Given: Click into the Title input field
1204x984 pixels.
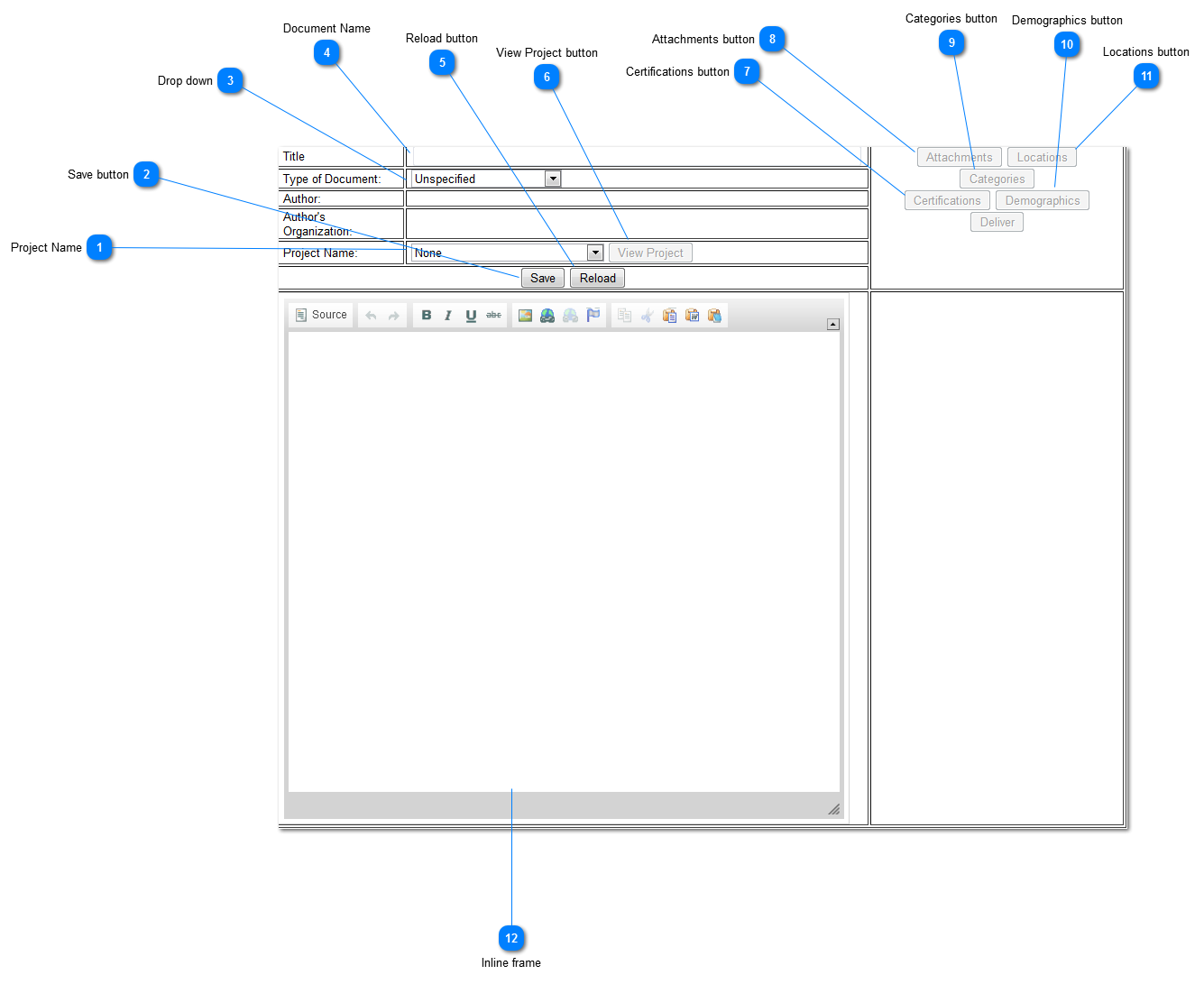Looking at the screenshot, I should (x=637, y=157).
